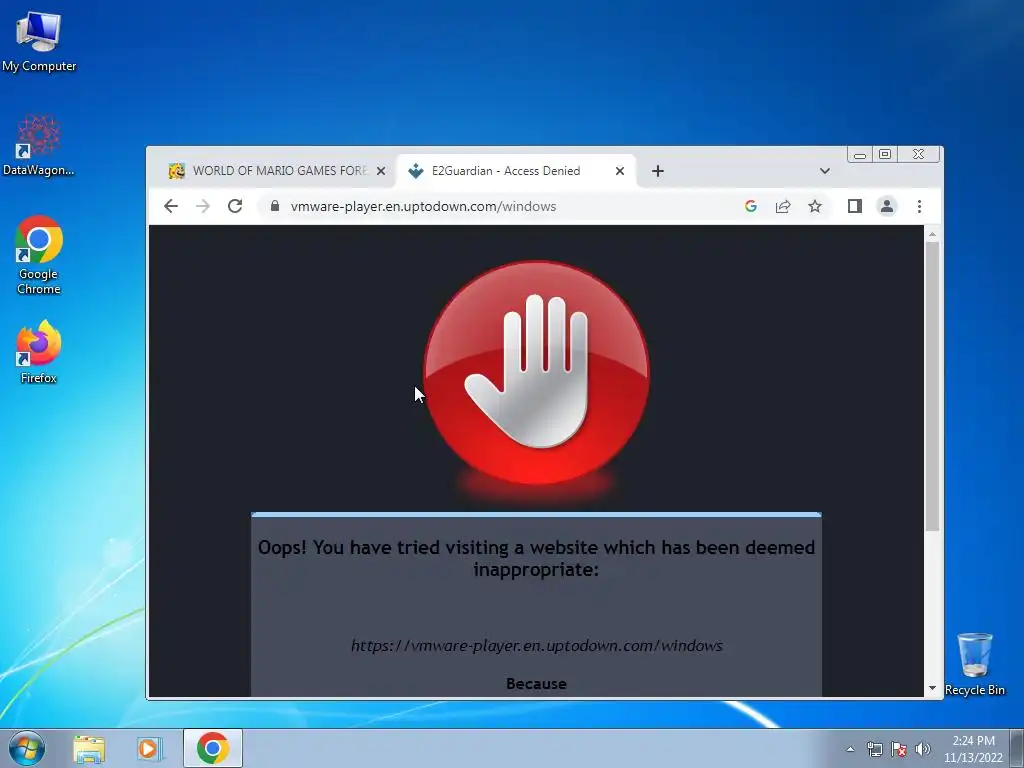
Task: Click the network tray icon
Action: [x=874, y=749]
